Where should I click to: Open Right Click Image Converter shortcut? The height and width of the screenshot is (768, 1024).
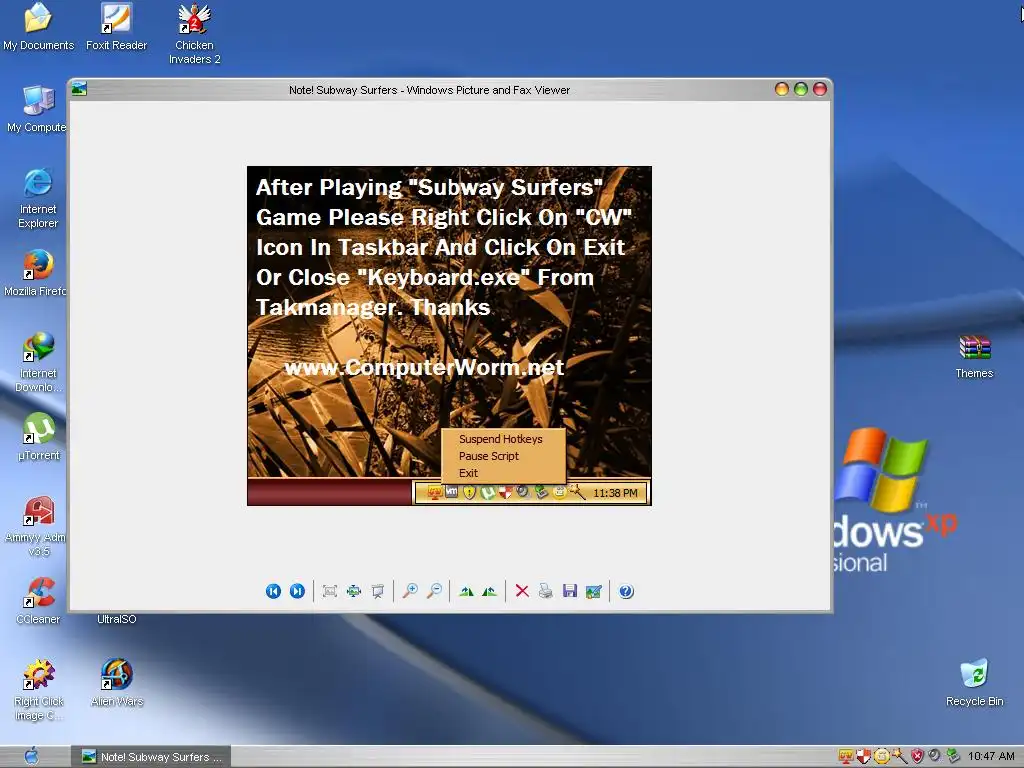[x=39, y=690]
